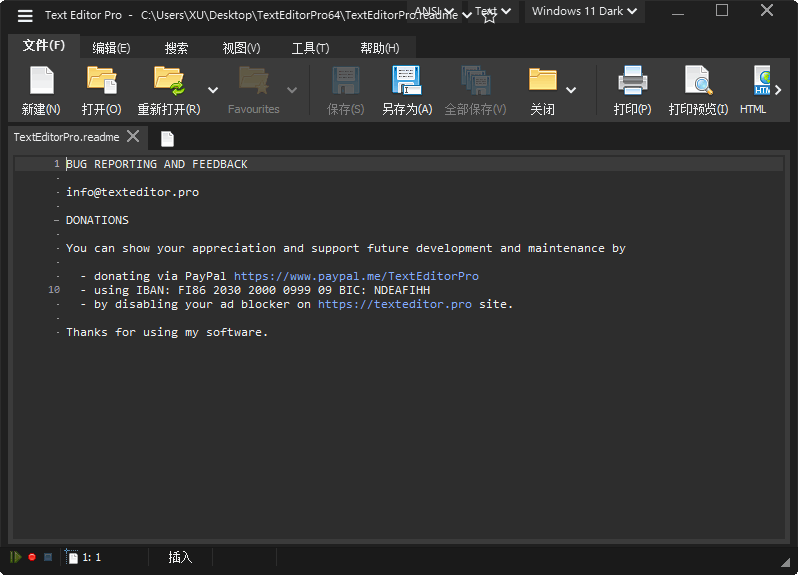Open the 文件(F) menu tab
This screenshot has height=575, width=798.
44,46
